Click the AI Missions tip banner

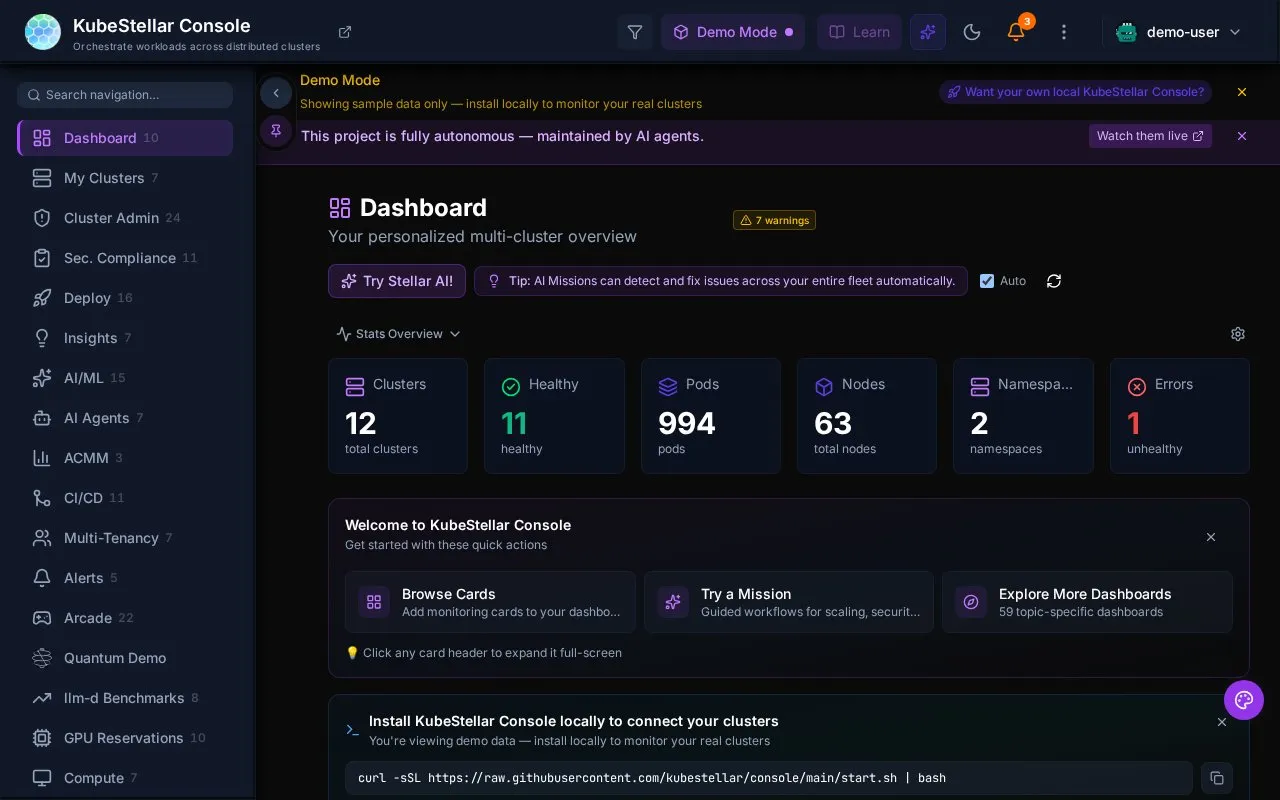tap(721, 281)
